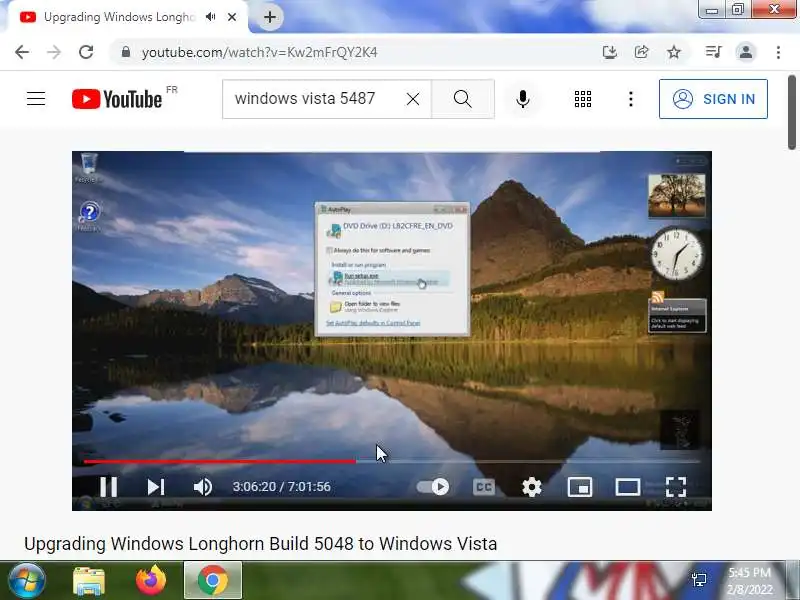Open the Chrome three-dot menu
The height and width of the screenshot is (600, 800).
click(778, 52)
